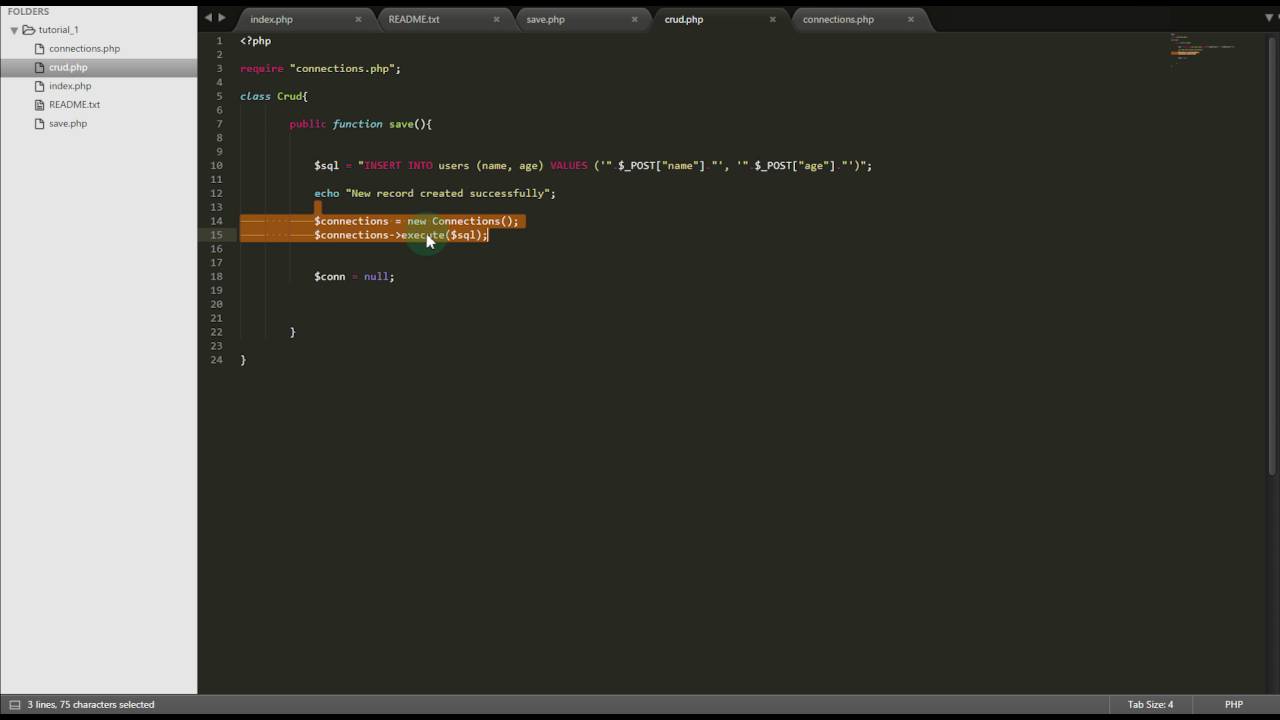Click the file icon beside save.php
The image size is (1280, 720).
coord(40,123)
